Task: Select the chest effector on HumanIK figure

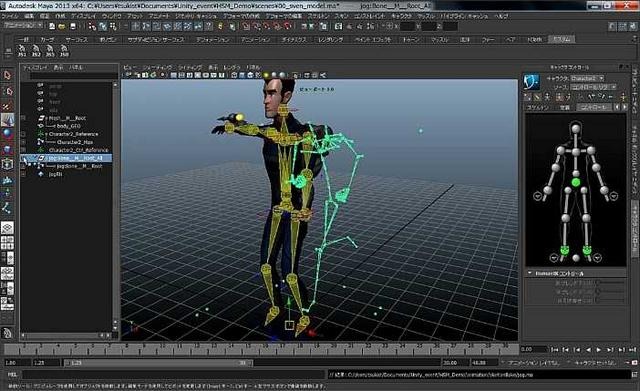Action: (576, 152)
